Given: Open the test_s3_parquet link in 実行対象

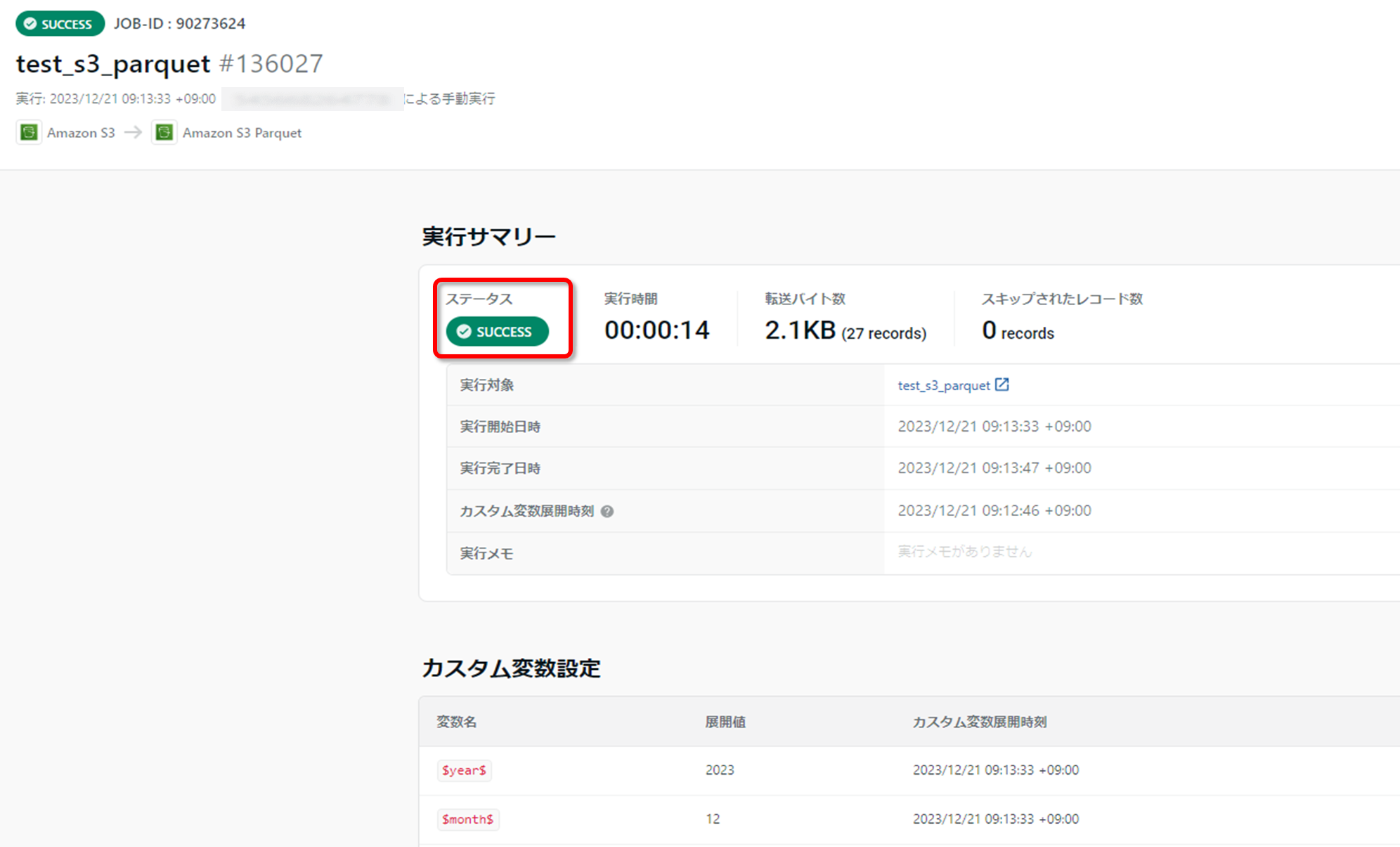Looking at the screenshot, I should pos(943,385).
